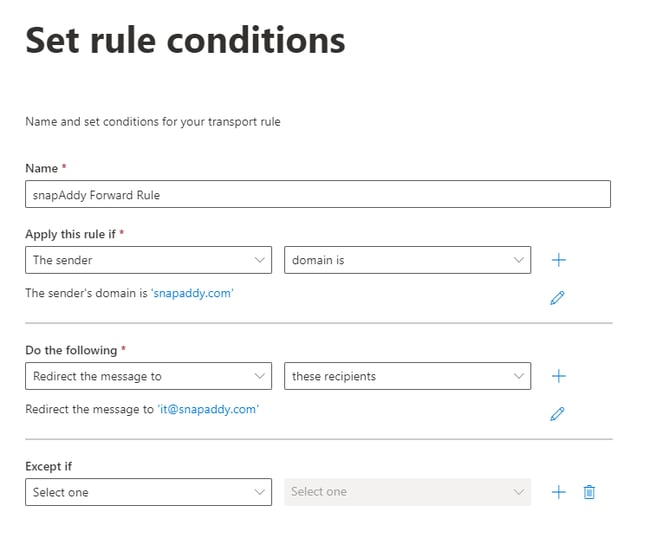
Task: Expand the 'domain is' dropdown
Action: click(x=407, y=260)
